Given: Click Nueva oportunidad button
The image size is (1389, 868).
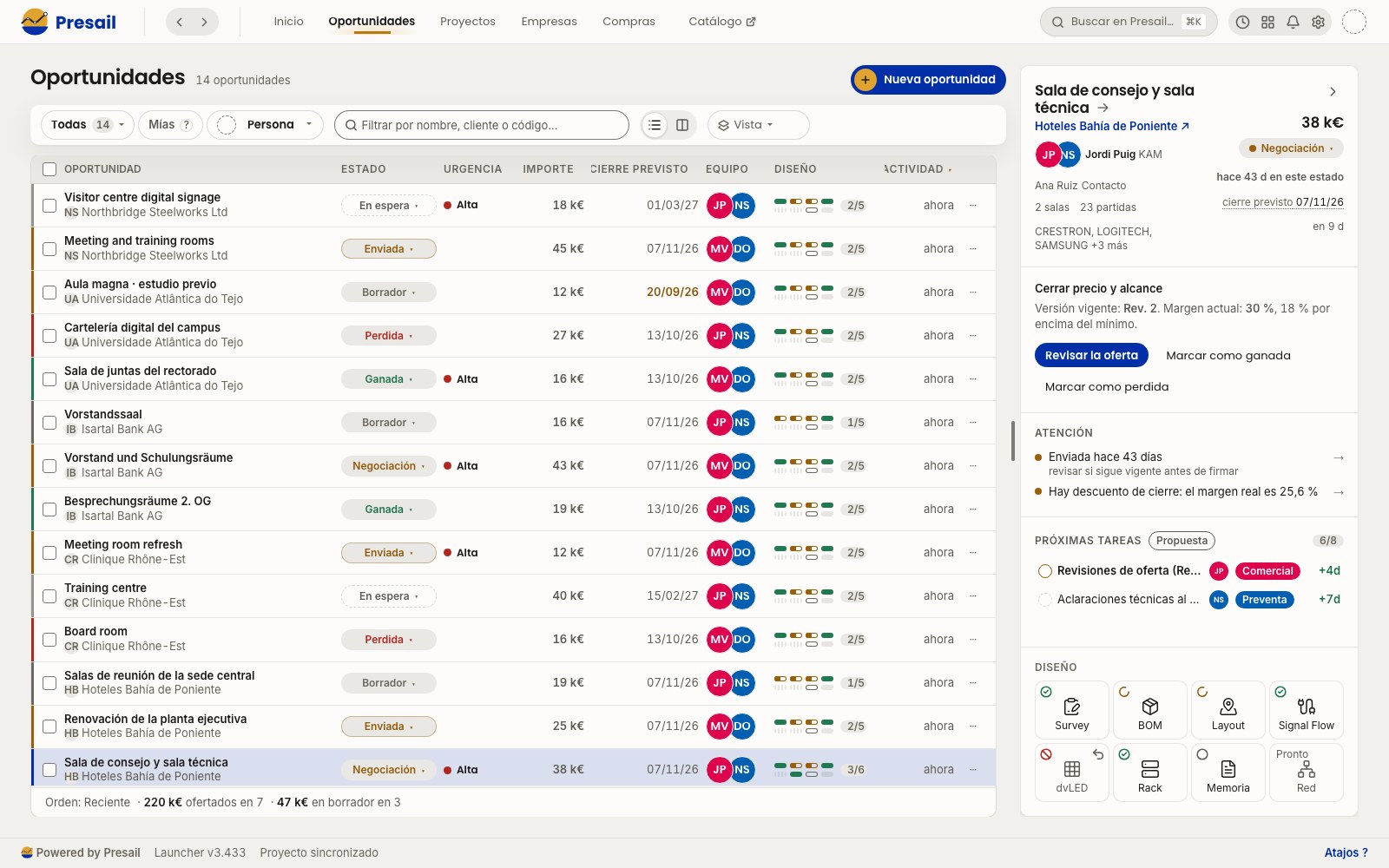Looking at the screenshot, I should (x=928, y=80).
